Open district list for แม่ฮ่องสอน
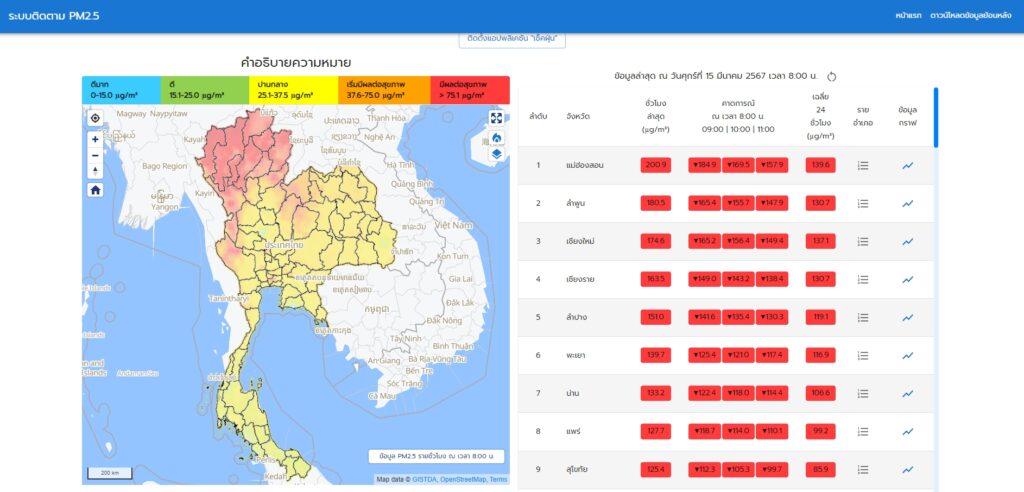 [862, 165]
